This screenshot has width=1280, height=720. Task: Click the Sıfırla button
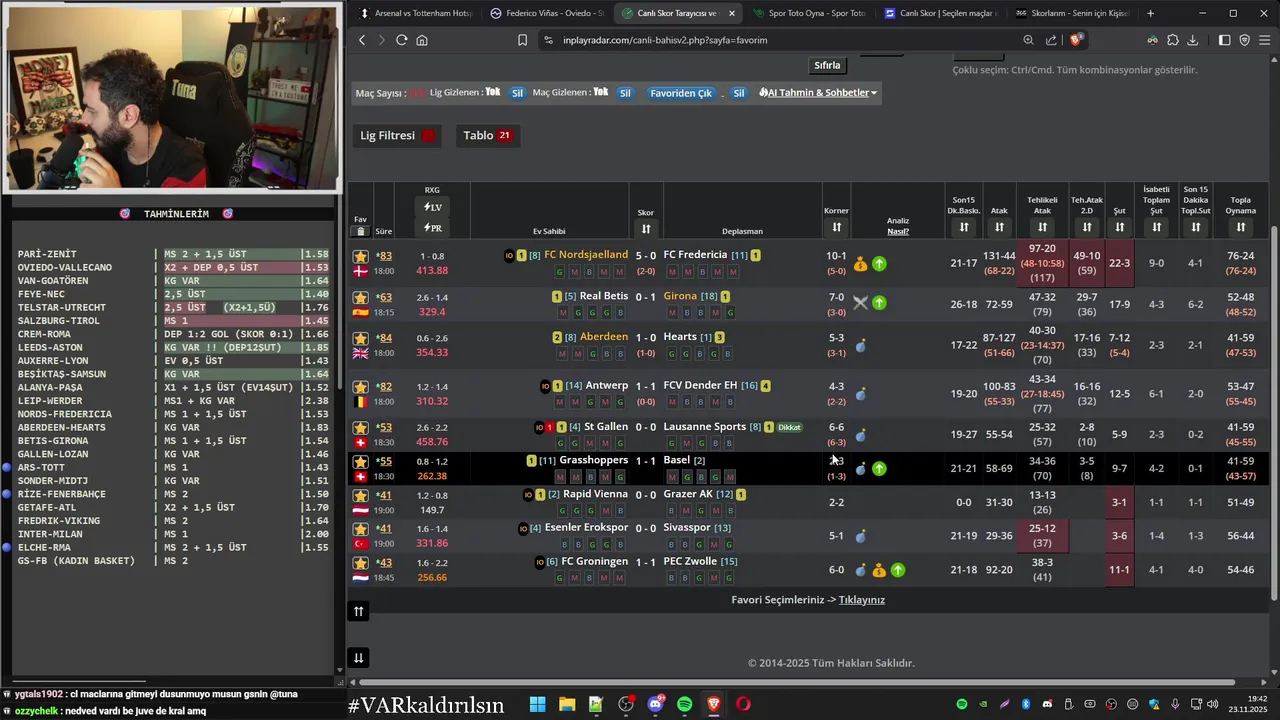point(827,65)
